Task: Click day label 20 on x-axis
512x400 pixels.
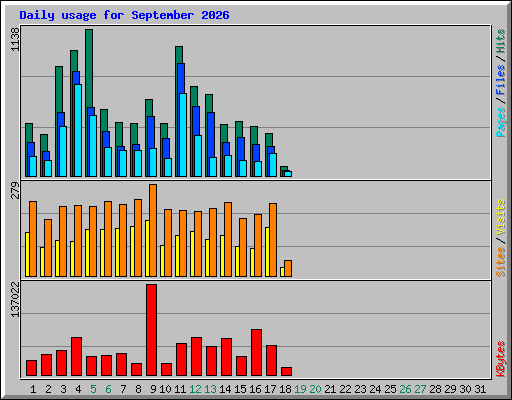Action: click(315, 389)
